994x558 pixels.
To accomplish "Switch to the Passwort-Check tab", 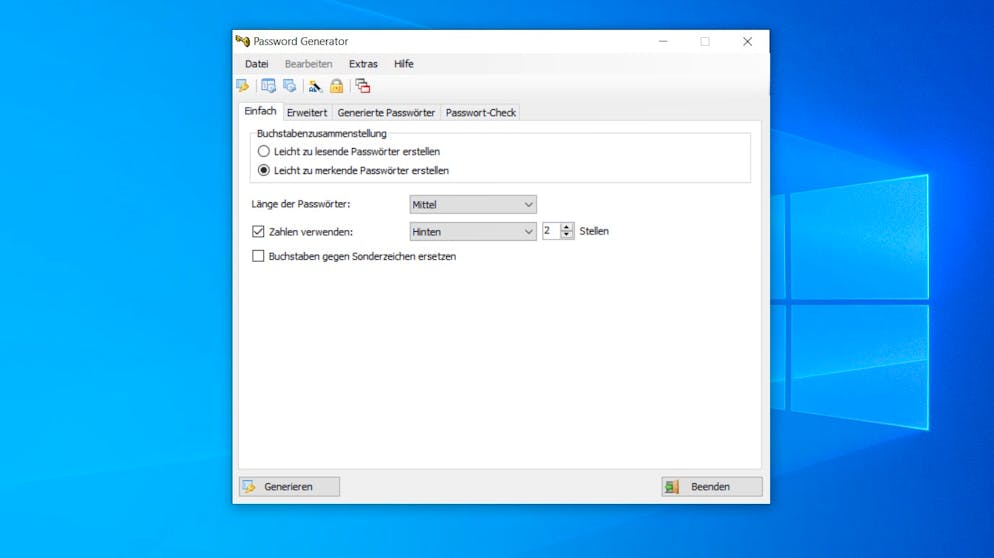I will 481,113.
